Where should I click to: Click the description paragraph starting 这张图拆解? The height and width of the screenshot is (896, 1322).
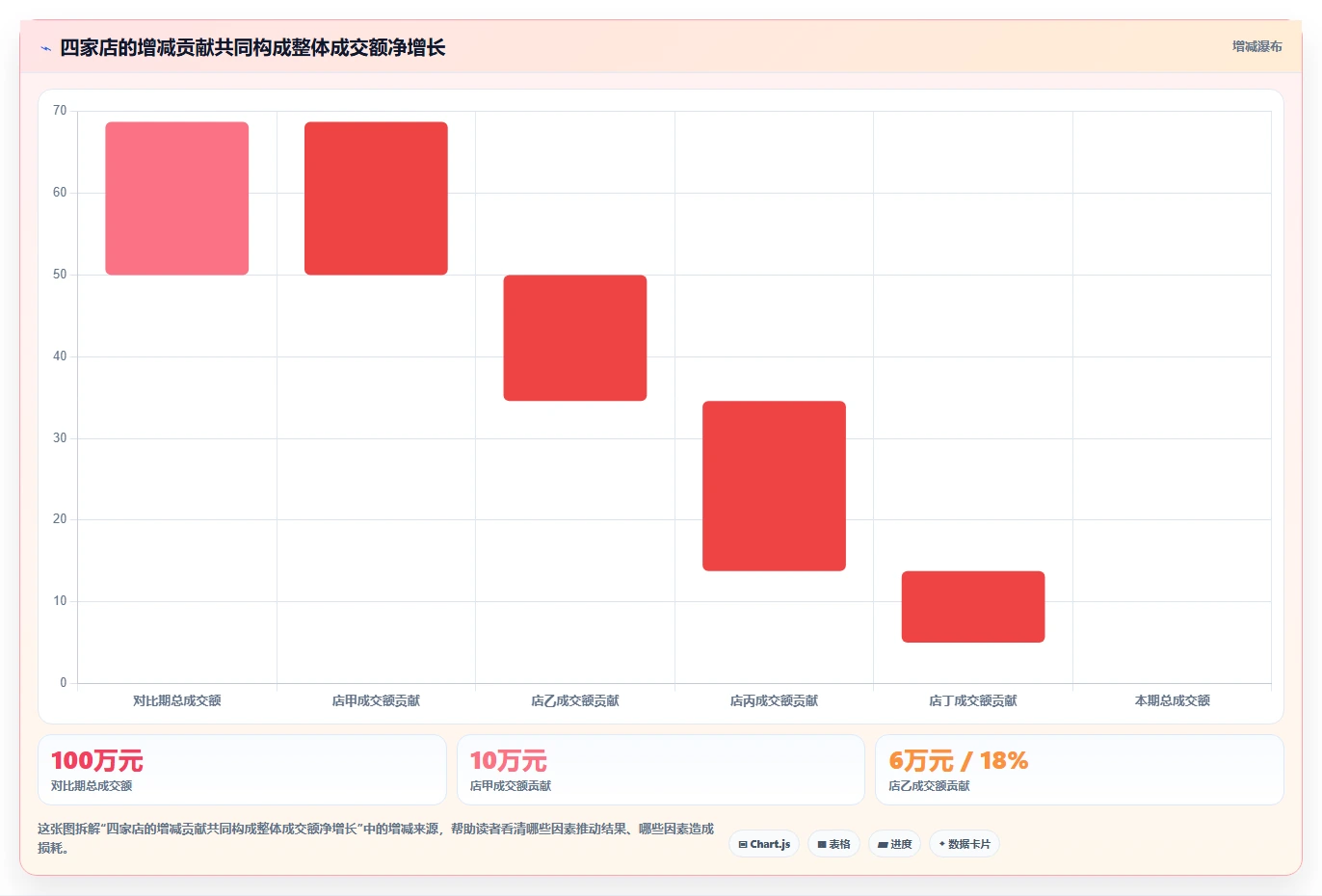point(376,838)
